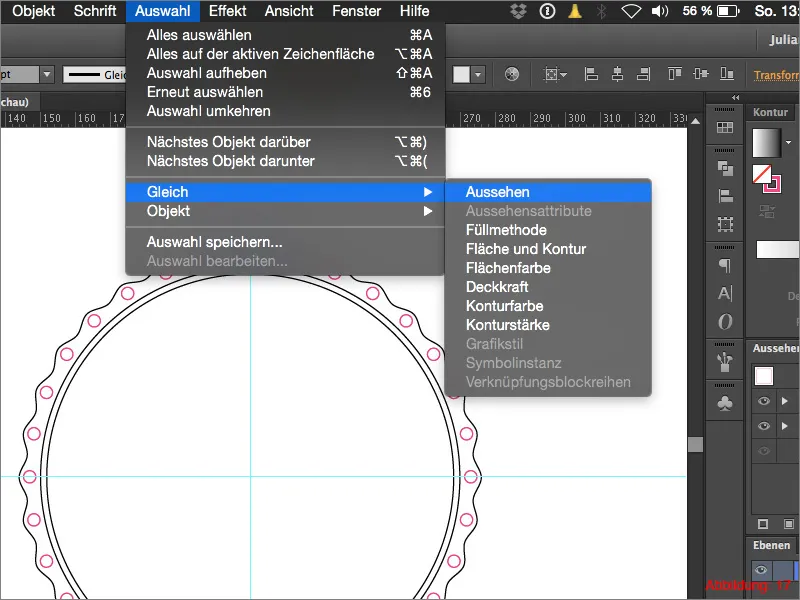
Task: Collapse panels with double arrow
Action: 735,97
